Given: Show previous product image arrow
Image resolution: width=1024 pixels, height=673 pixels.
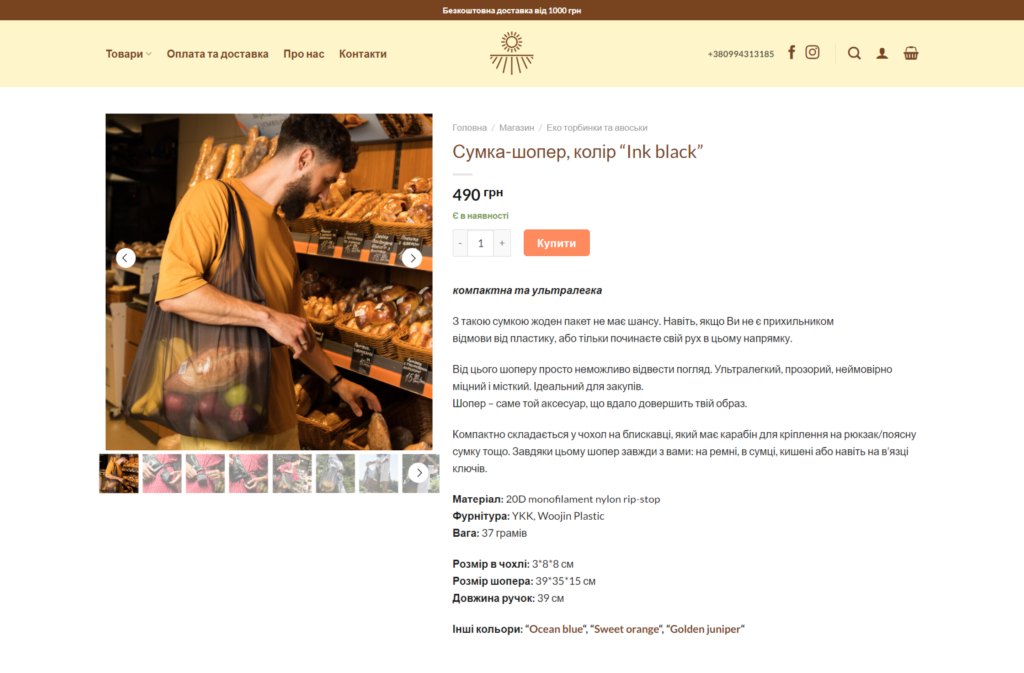Looking at the screenshot, I should (125, 258).
